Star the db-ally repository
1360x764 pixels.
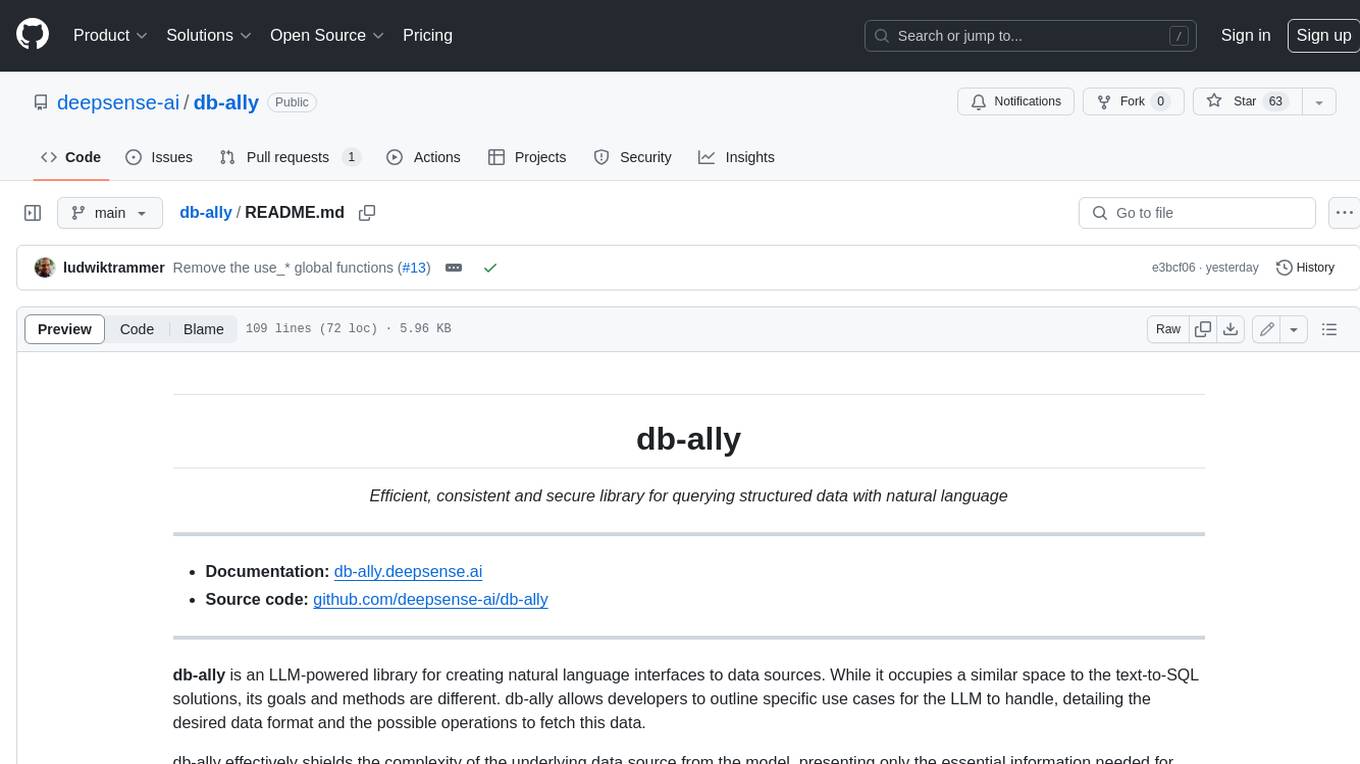click(1246, 102)
